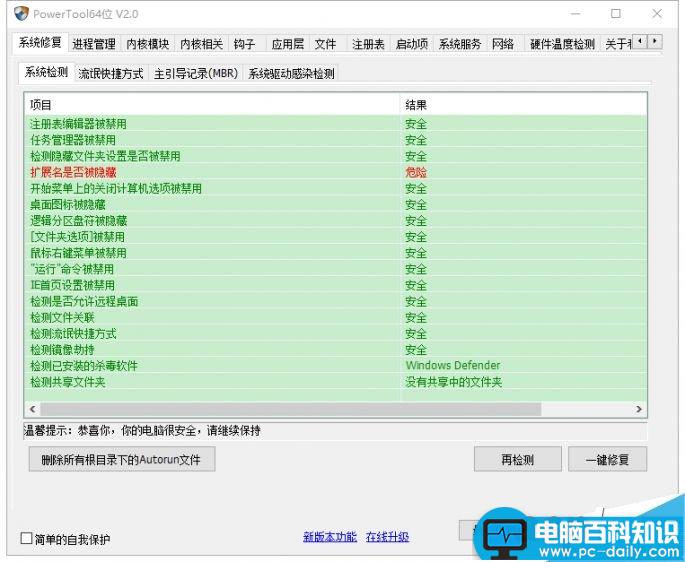Viewport: 685px width, 562px height.
Task: Switch to 硬件温度检测 tab
Action: 562,44
